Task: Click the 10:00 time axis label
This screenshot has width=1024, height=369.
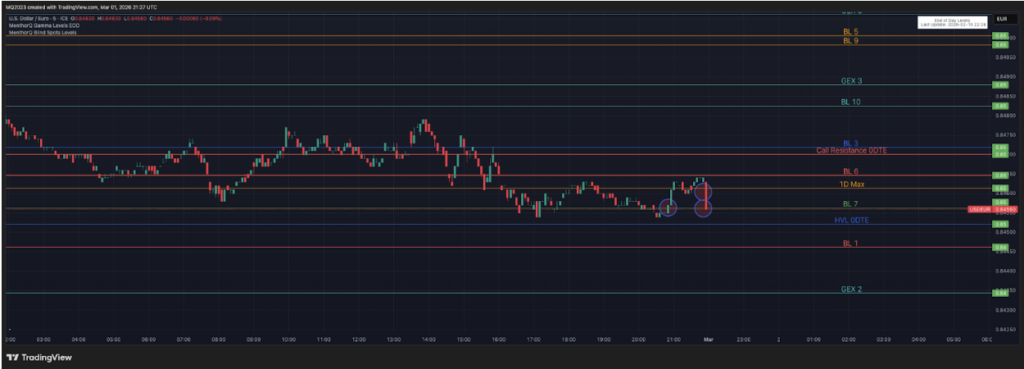Action: click(x=289, y=340)
